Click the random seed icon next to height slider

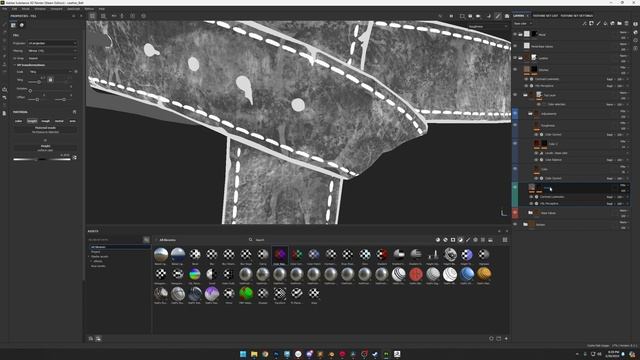tap(75, 157)
